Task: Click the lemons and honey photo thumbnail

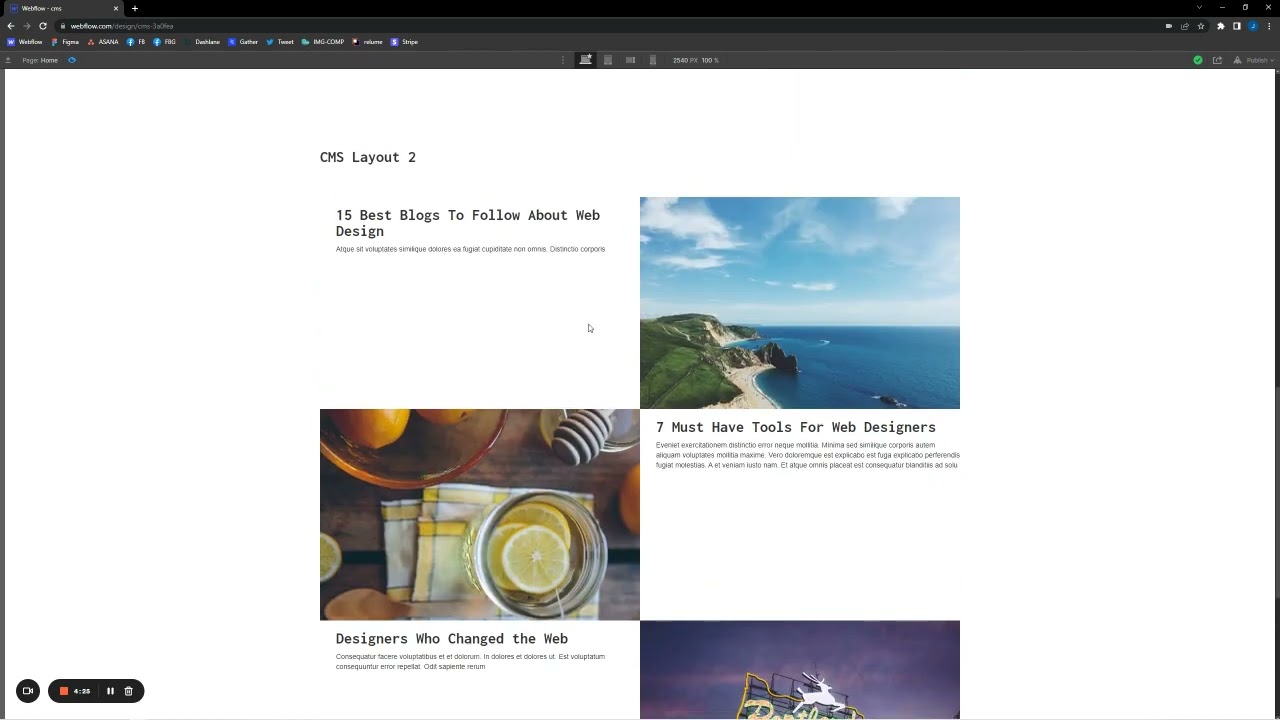Action: [480, 514]
